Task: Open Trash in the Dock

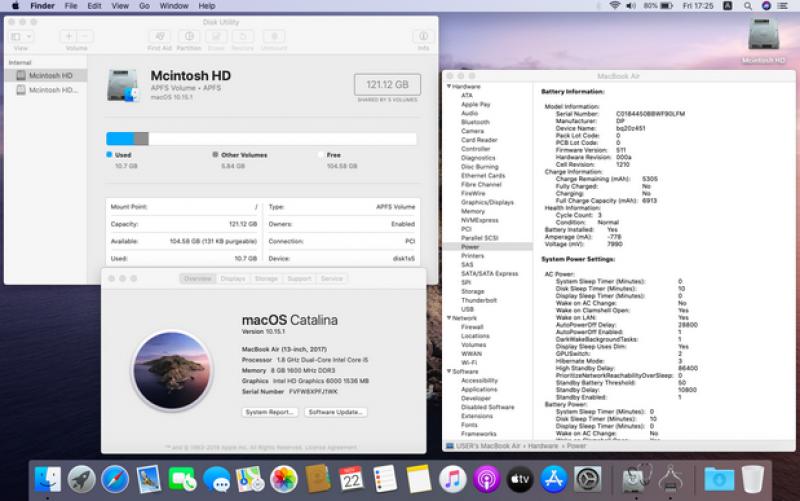Action: point(753,479)
